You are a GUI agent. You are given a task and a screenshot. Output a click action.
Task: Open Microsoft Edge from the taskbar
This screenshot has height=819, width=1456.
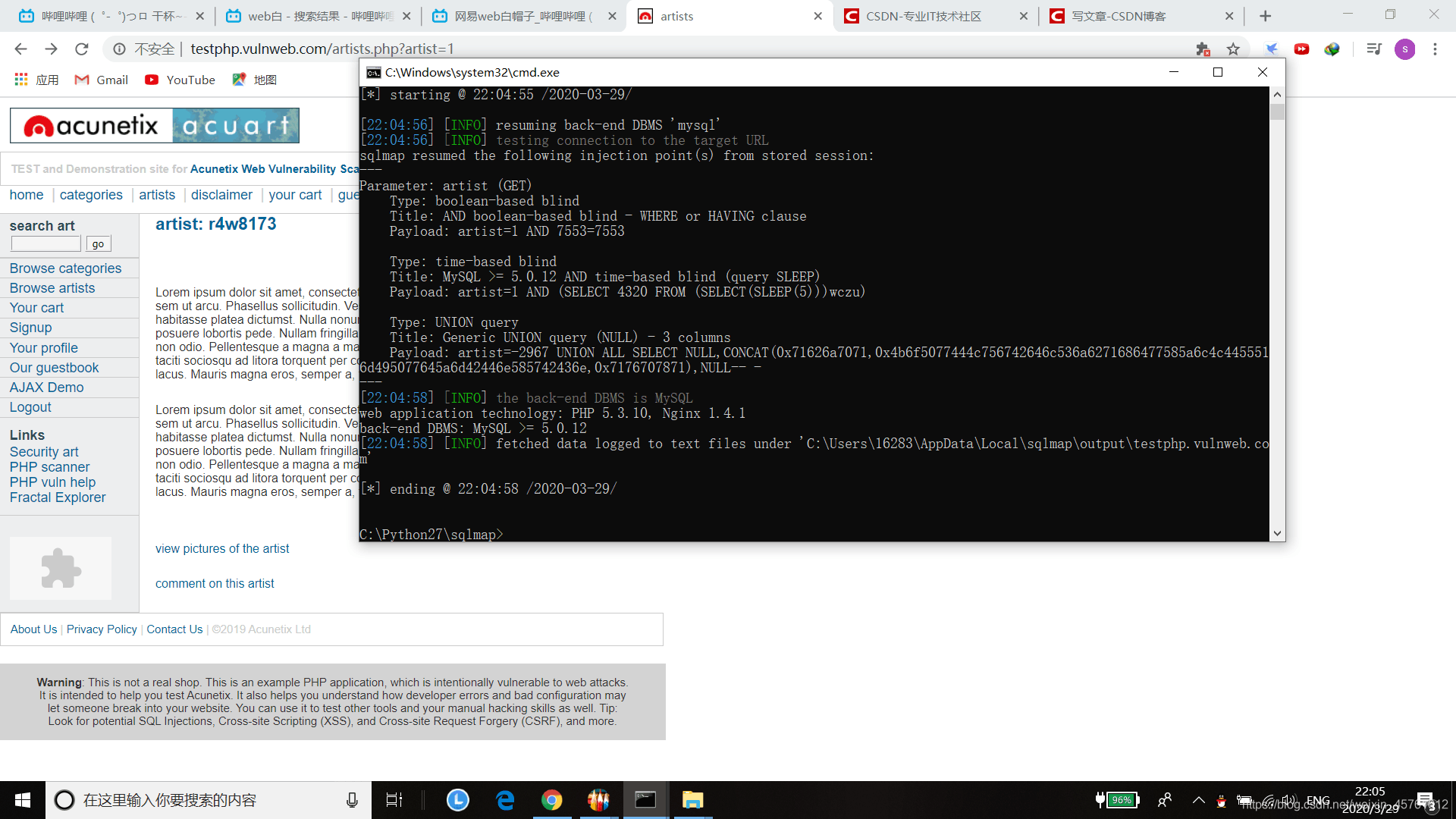(505, 800)
